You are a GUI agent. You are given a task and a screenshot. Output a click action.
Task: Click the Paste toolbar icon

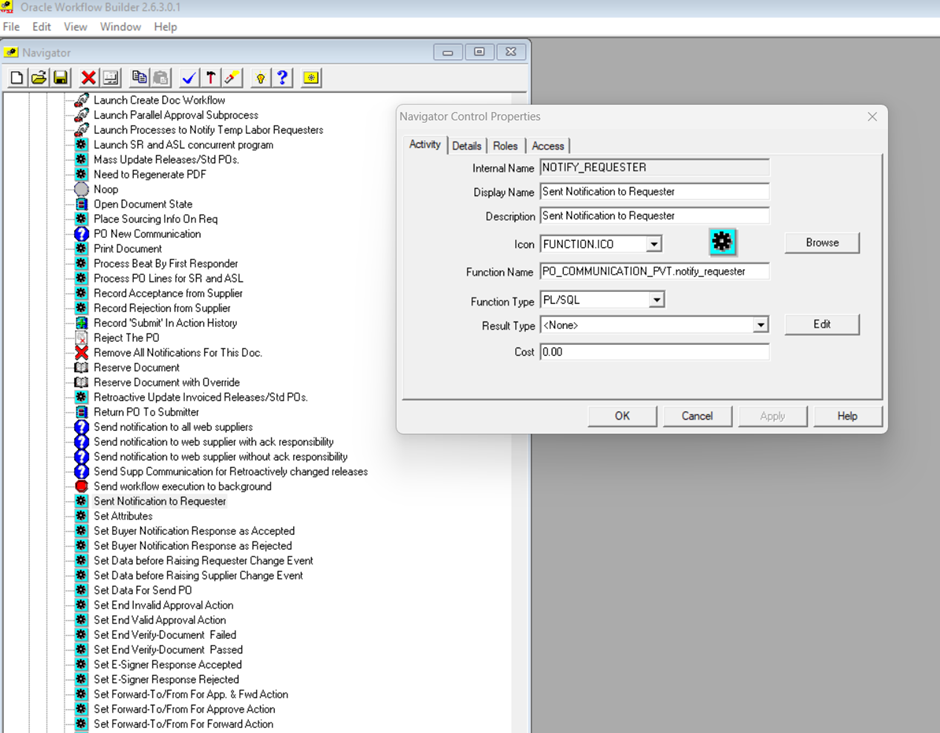[x=161, y=78]
